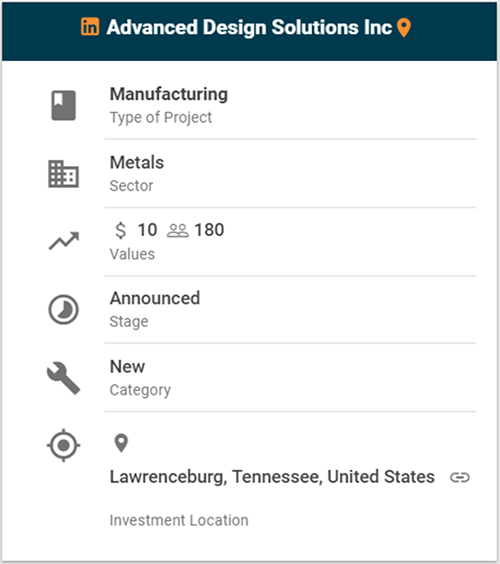Click the Announced stage value

tap(155, 298)
